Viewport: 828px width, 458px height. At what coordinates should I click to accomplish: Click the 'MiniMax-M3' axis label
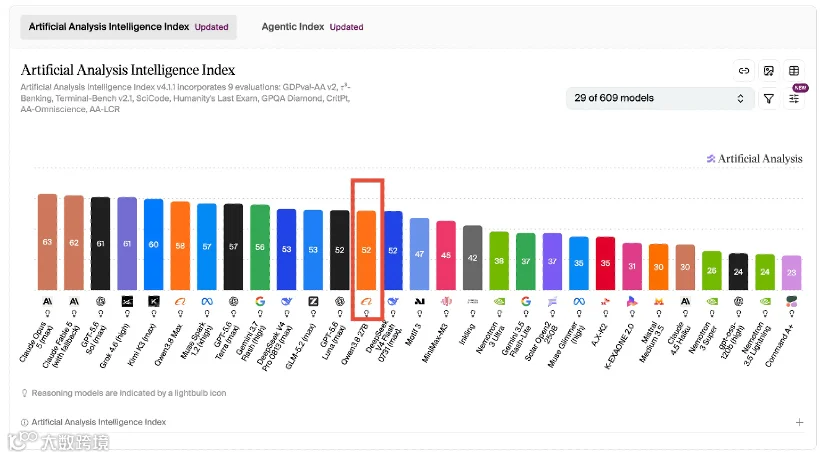coord(435,343)
